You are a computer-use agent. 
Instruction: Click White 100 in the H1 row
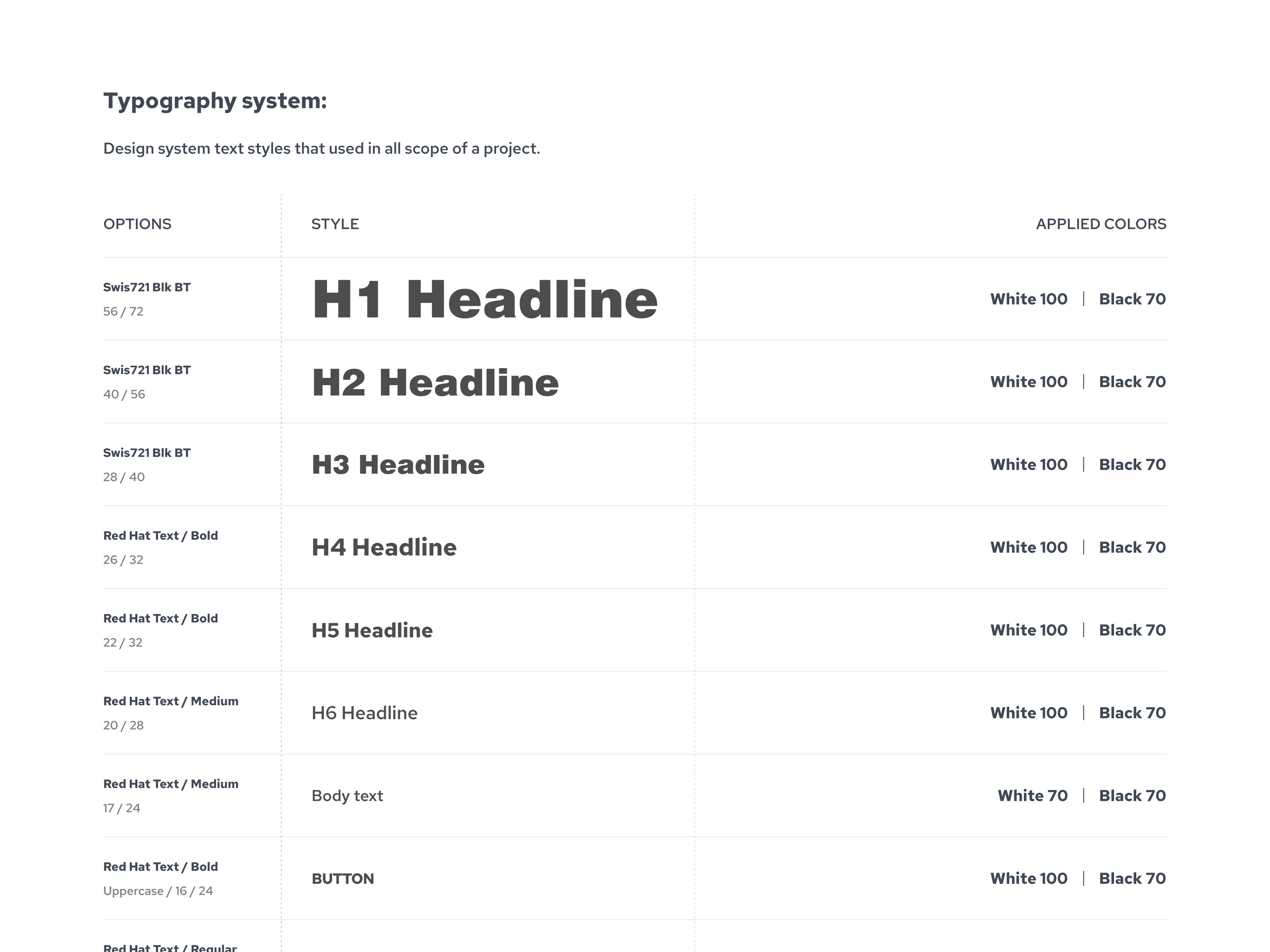pyautogui.click(x=1028, y=299)
